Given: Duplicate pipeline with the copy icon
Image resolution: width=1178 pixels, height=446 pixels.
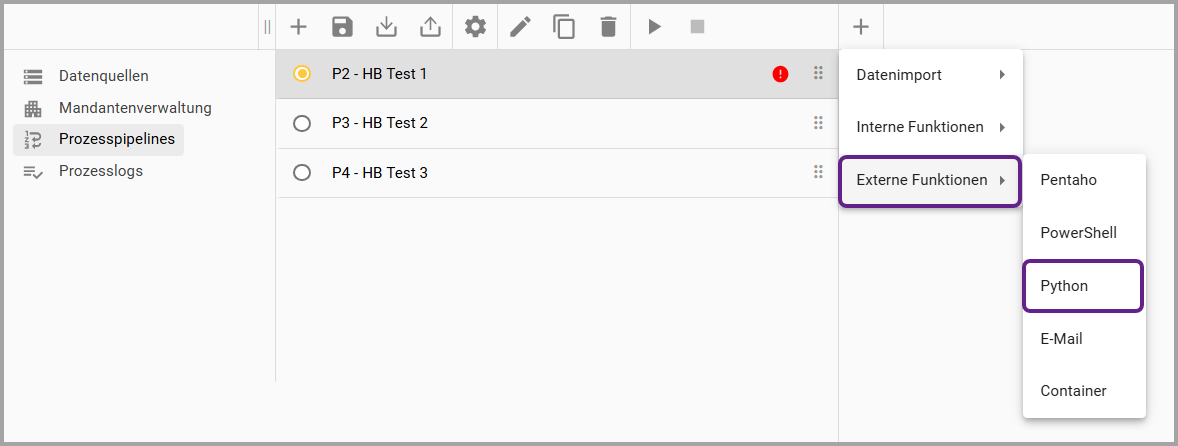Looking at the screenshot, I should pos(564,27).
